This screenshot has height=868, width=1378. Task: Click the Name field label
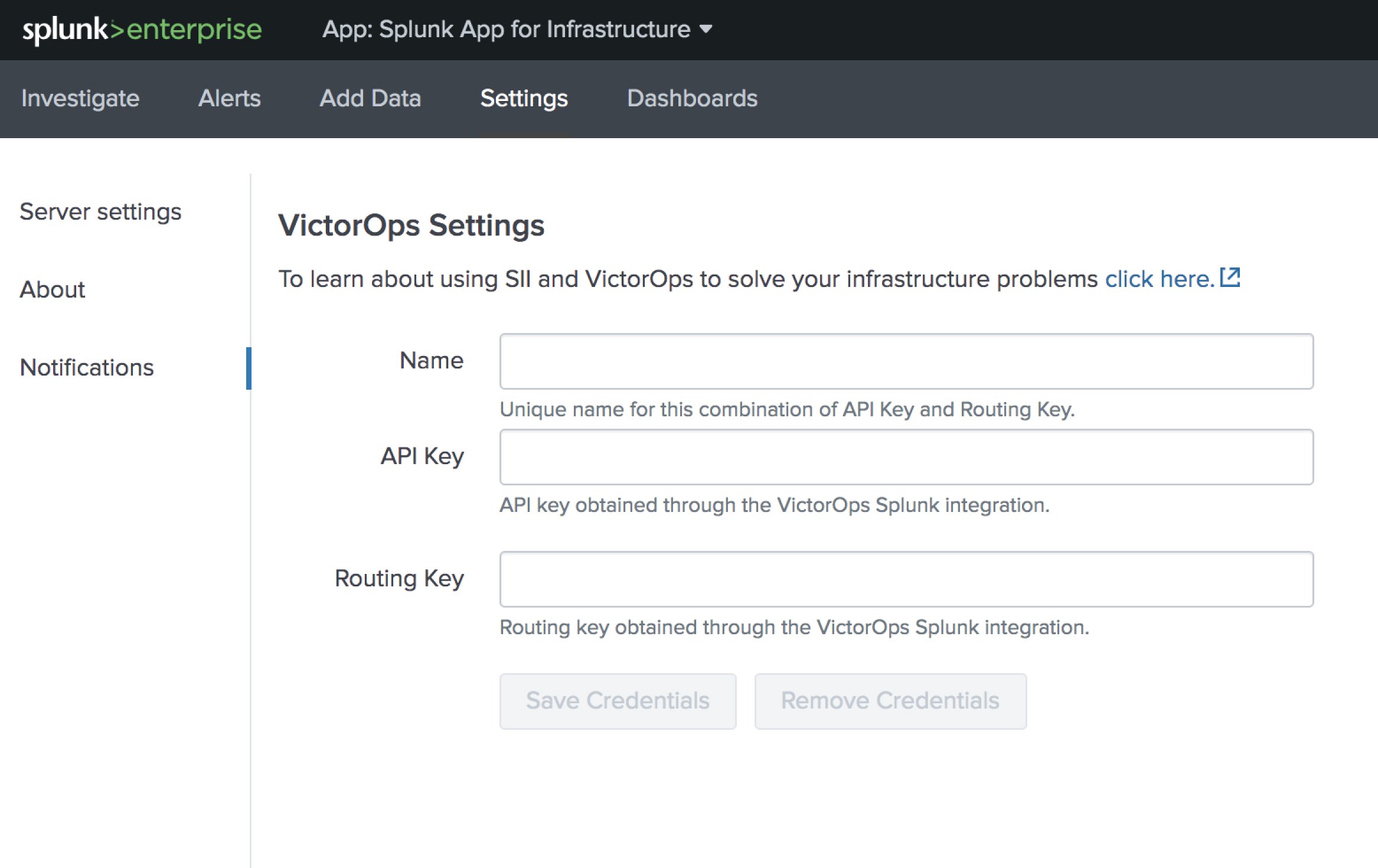pyautogui.click(x=432, y=360)
